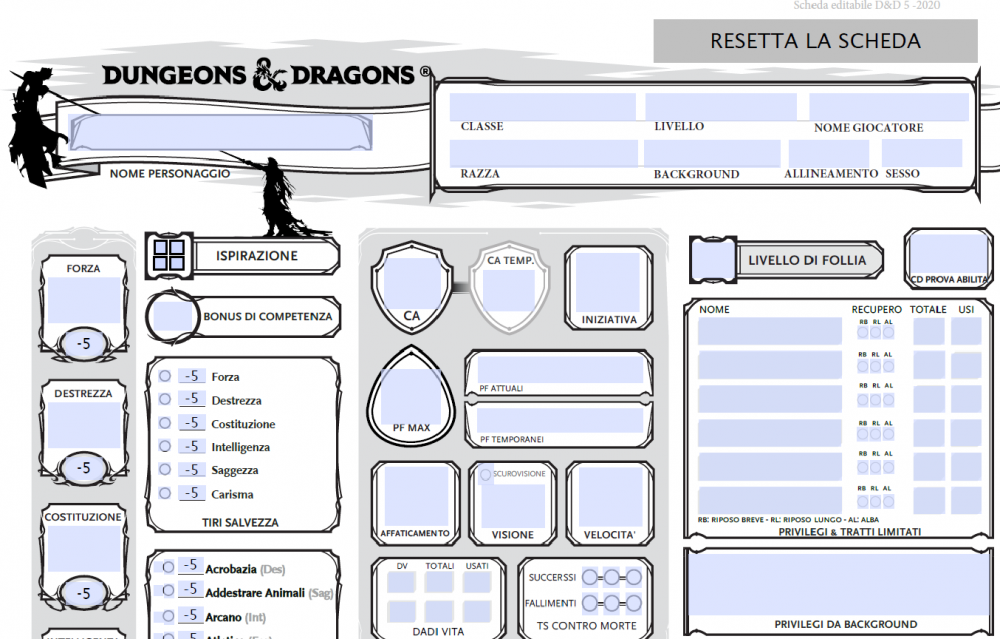Enable the Scurovisione checkbox

coord(485,474)
